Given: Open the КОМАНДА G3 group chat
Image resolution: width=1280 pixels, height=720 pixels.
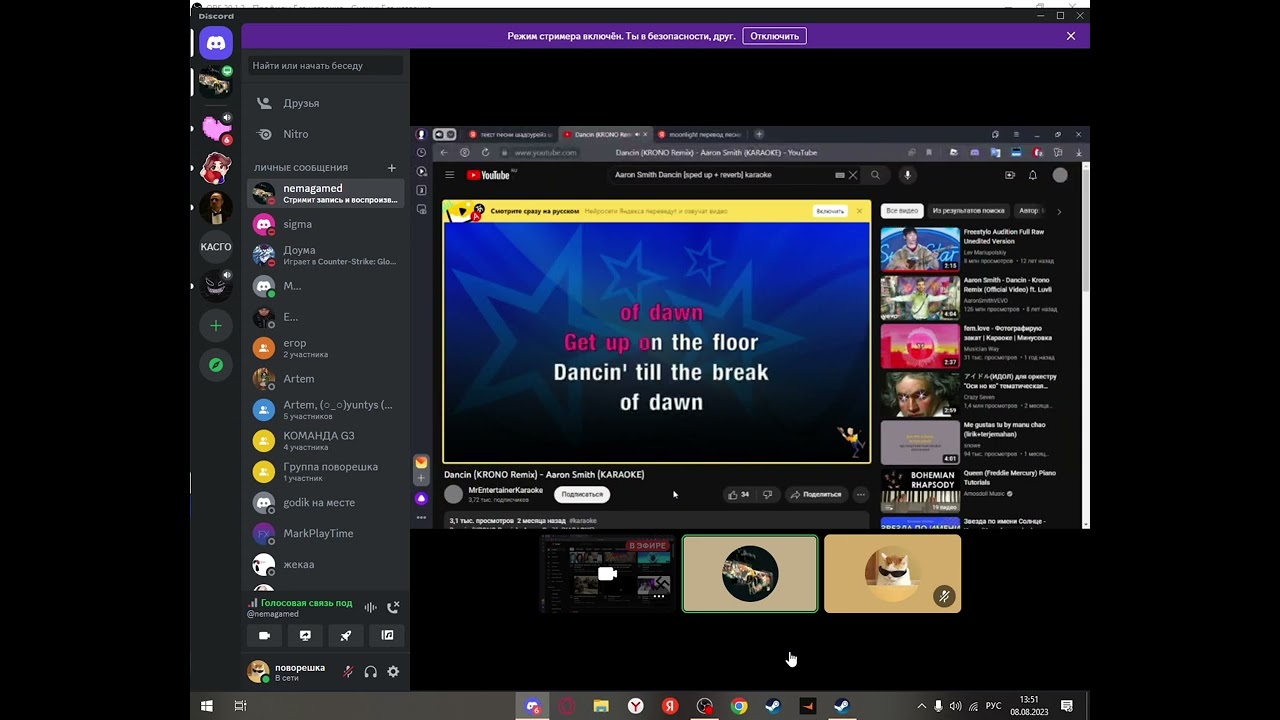Looking at the screenshot, I should [326, 441].
